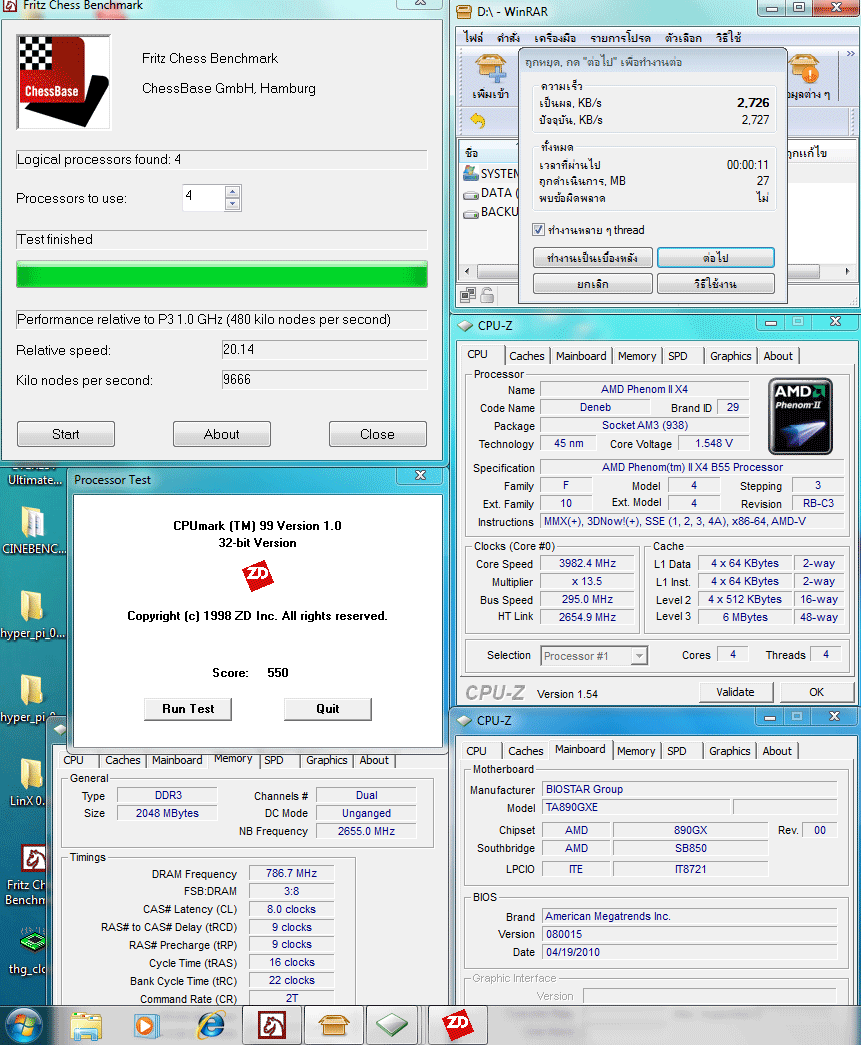Click the Core Speed value 3982.4 MHz

(587, 564)
